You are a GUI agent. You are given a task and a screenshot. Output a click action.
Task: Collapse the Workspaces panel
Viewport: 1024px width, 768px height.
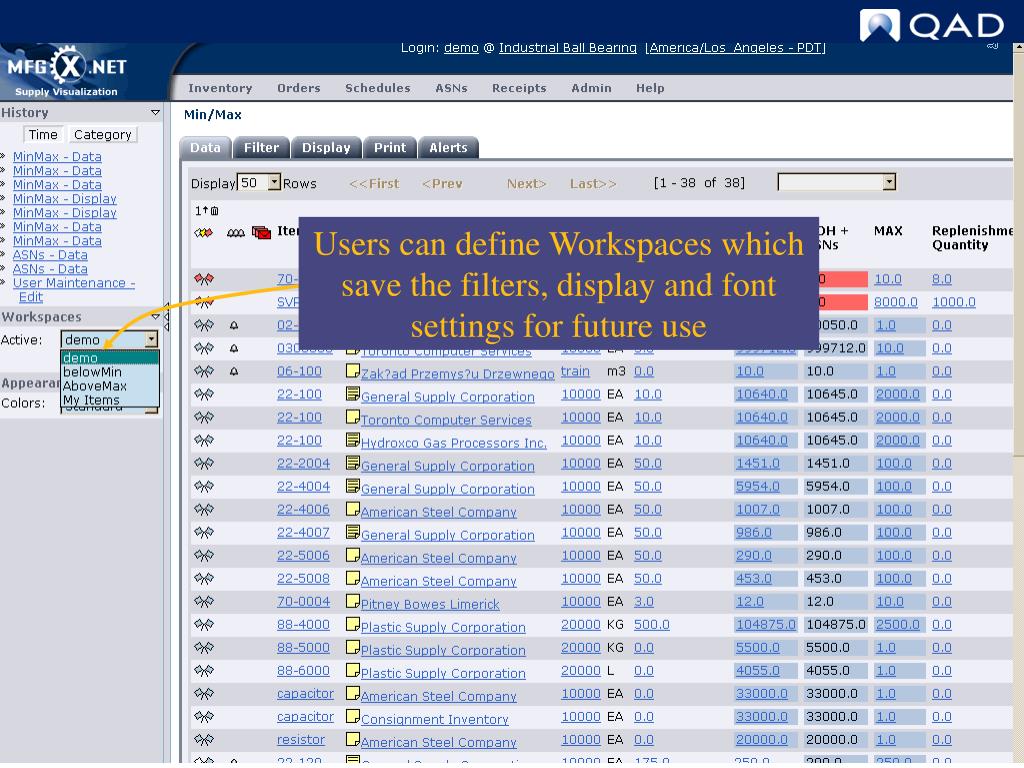[155, 317]
